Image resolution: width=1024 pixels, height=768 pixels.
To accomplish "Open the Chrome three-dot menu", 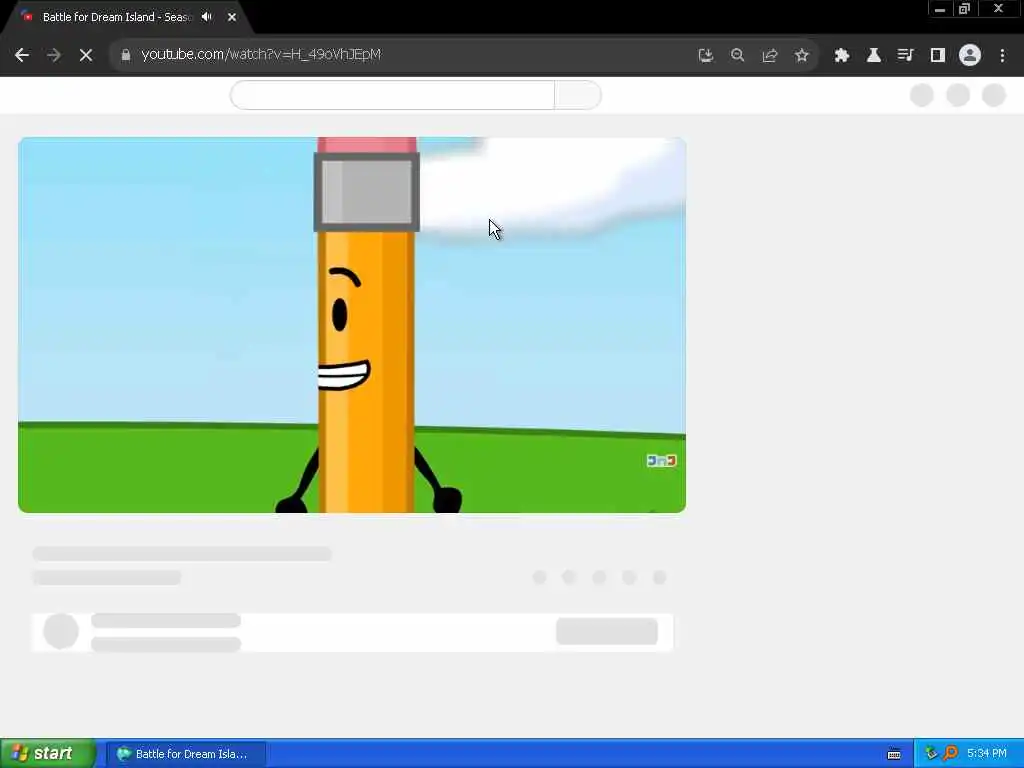I will (1002, 56).
